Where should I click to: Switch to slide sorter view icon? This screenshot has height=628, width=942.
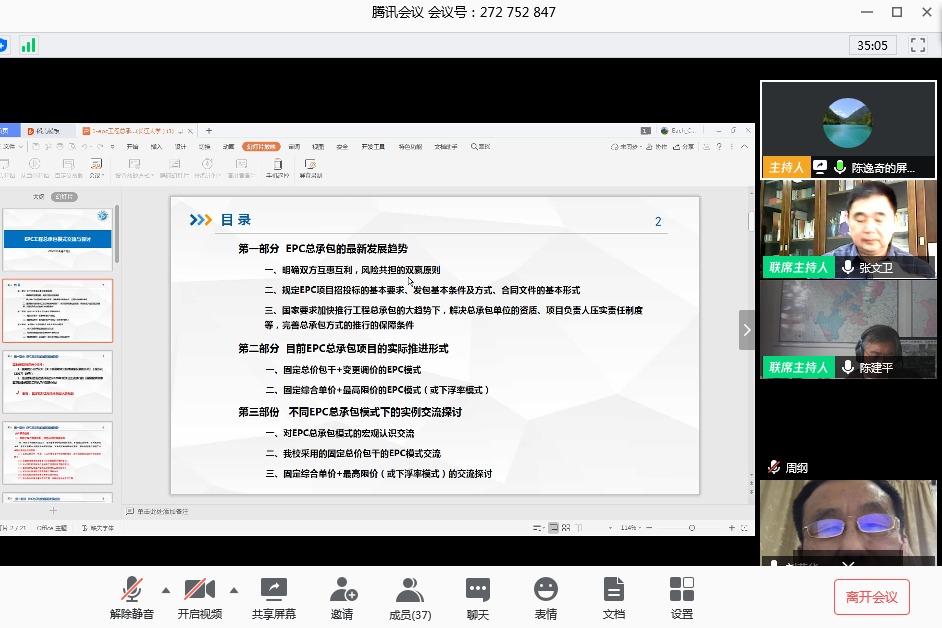click(x=566, y=528)
